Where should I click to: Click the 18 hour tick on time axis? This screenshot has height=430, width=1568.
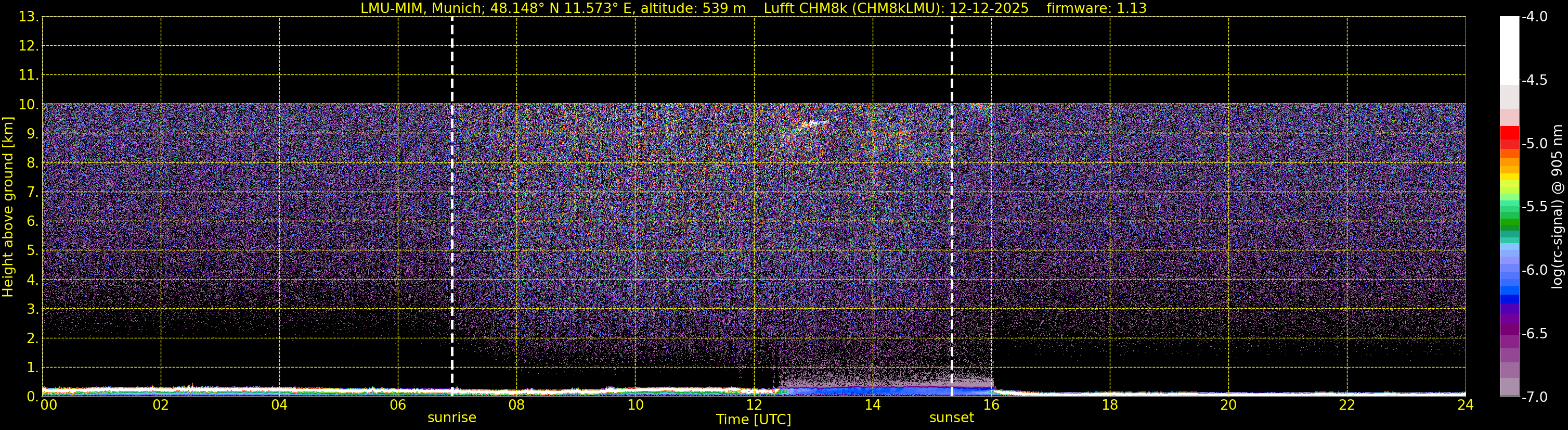[x=1110, y=405]
